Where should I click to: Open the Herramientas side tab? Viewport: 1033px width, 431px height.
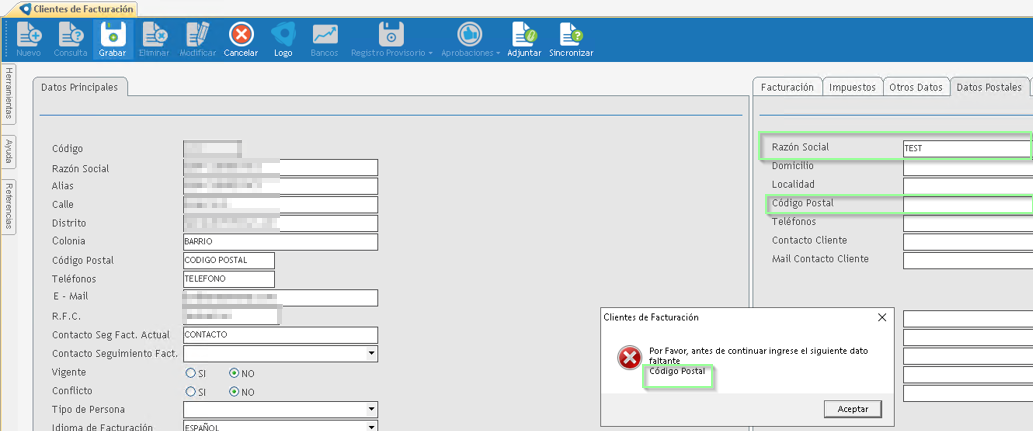[x=9, y=93]
